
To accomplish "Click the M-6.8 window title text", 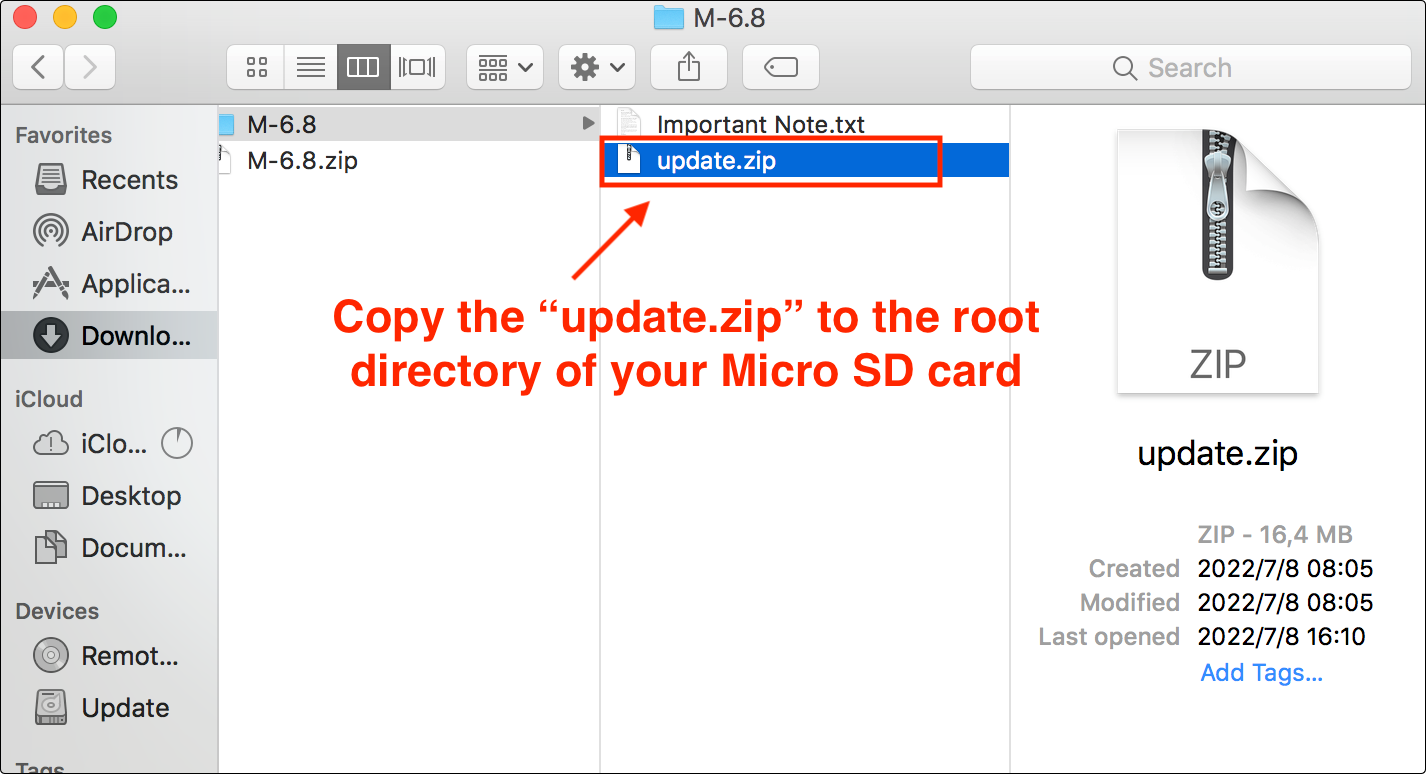I will point(728,17).
